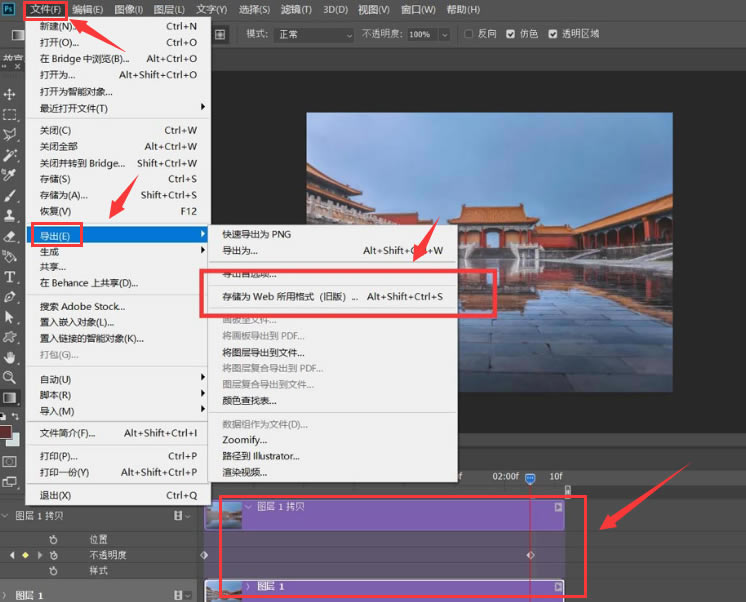Select the Brush tool
The image size is (746, 602).
click(x=10, y=195)
